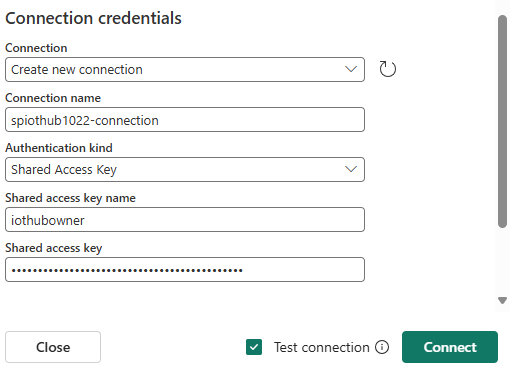Click the Authentication kind chevron arrow
Viewport: 516px width, 377px height.
(x=351, y=169)
